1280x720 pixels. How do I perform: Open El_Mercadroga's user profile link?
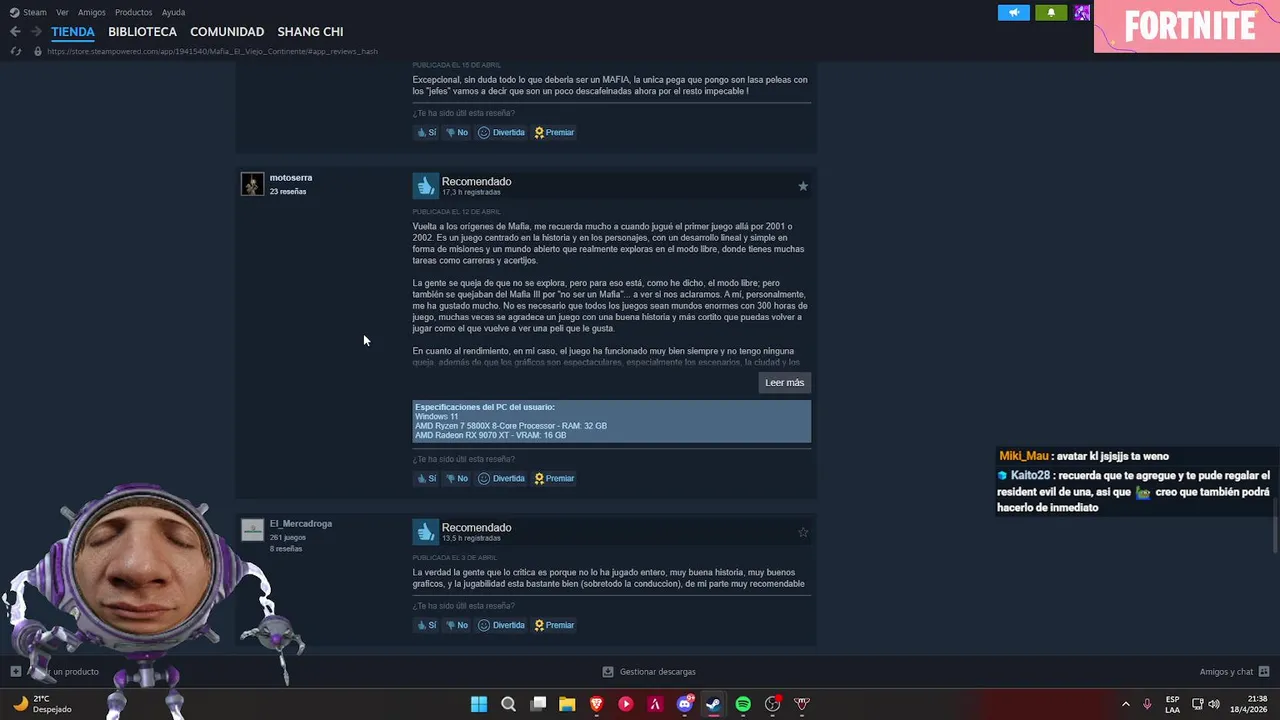(x=301, y=524)
